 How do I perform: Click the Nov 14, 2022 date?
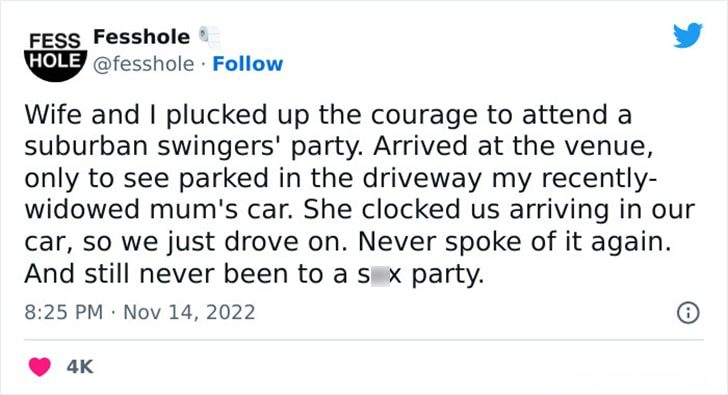coord(189,312)
